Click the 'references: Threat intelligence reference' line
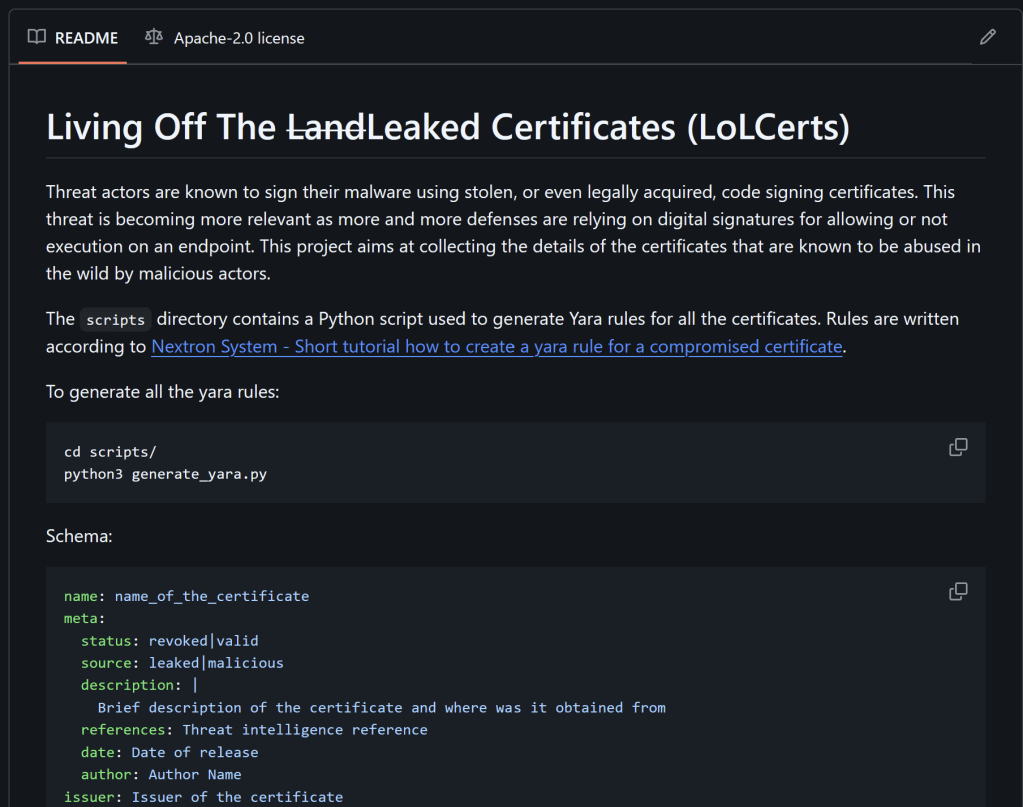The width and height of the screenshot is (1023, 807). point(254,729)
